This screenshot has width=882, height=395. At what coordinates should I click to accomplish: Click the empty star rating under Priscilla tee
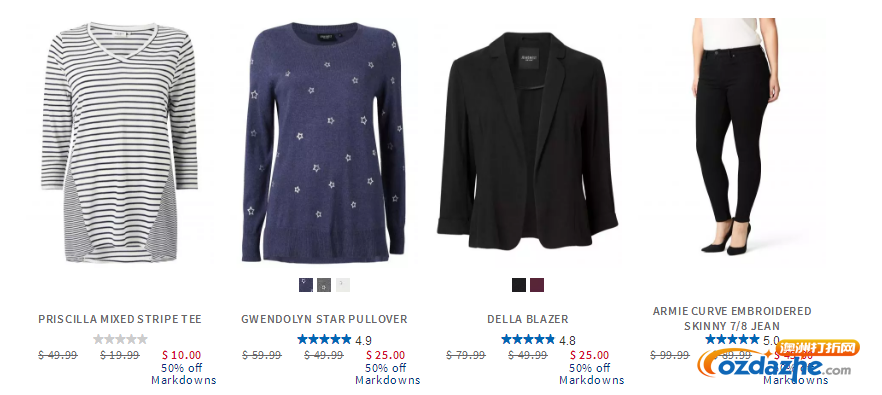[x=120, y=339]
